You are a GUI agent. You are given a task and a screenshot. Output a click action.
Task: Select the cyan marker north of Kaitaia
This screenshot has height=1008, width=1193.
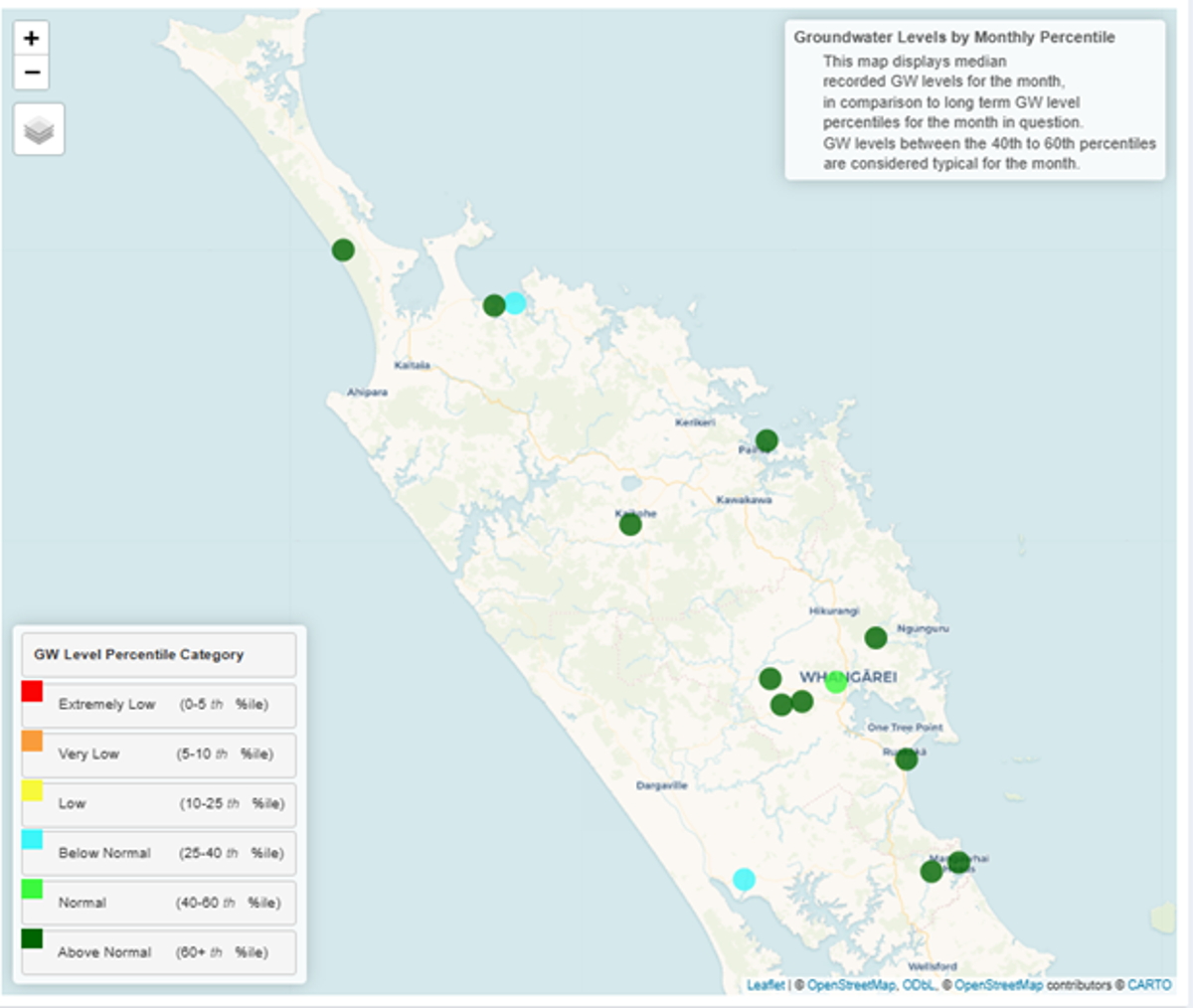[x=515, y=303]
